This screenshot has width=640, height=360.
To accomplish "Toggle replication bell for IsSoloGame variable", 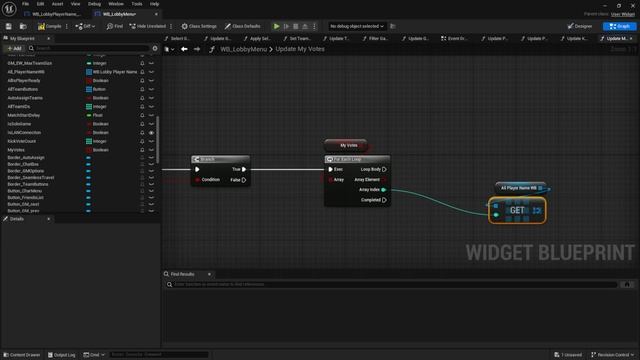I will tap(142, 124).
